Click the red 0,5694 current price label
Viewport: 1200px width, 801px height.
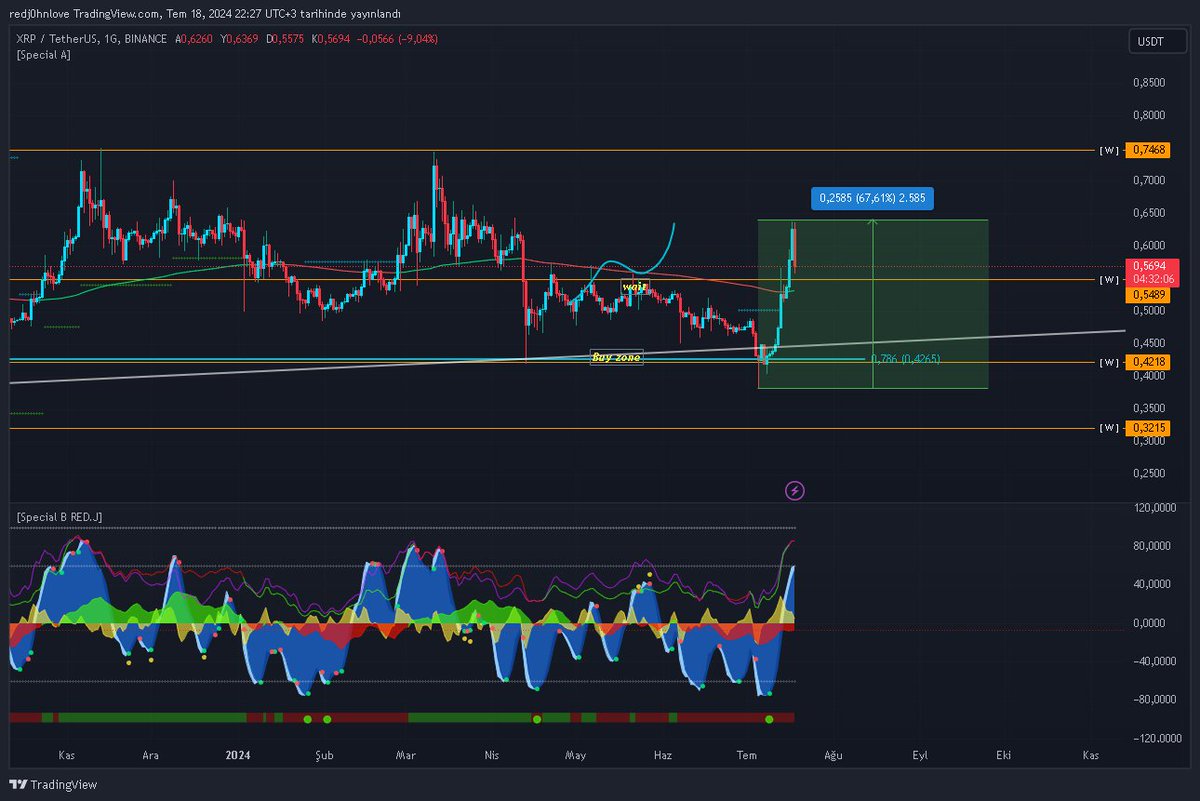coord(1150,266)
